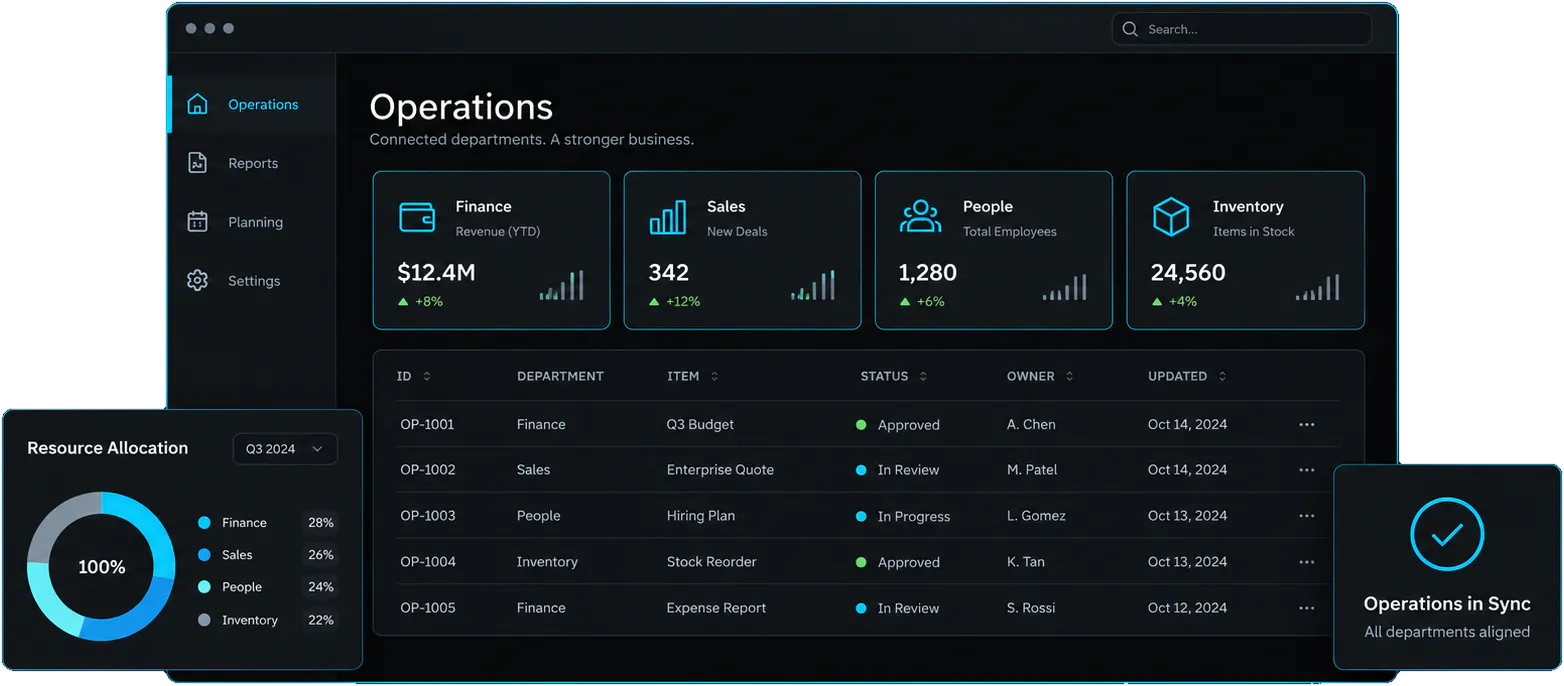Toggle sort on the UPDATED column
Image resolution: width=1564 pixels, height=686 pixels.
click(x=1222, y=377)
